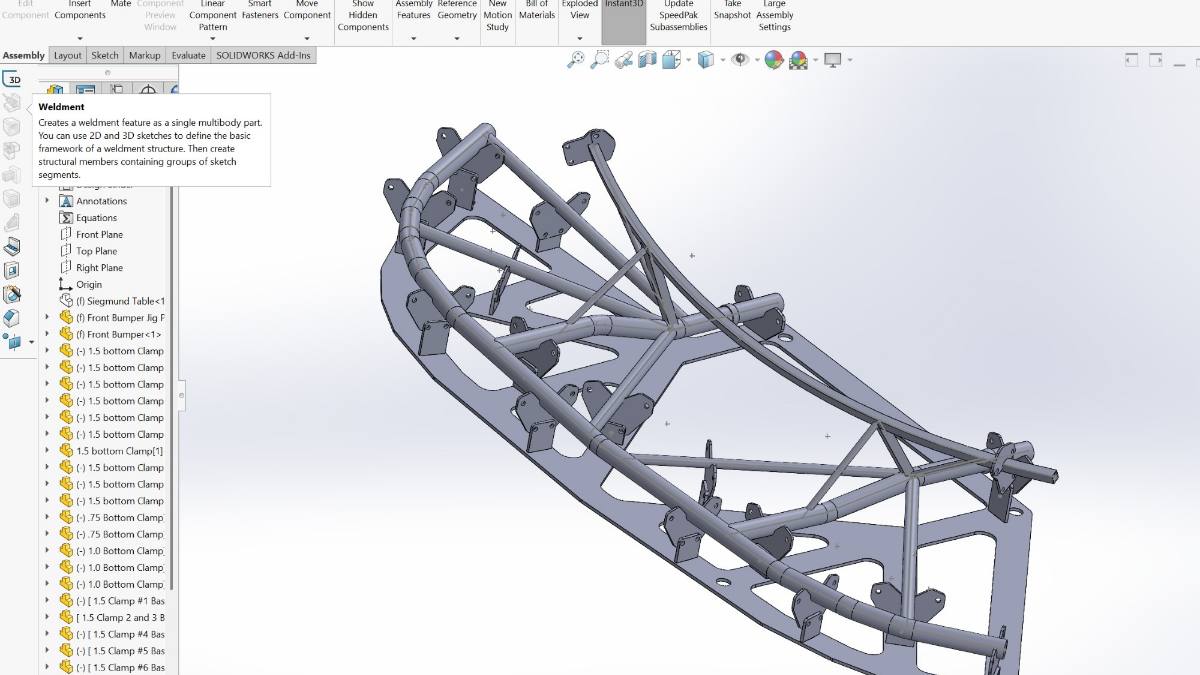Click the Mate button
1200x675 pixels.
click(121, 5)
